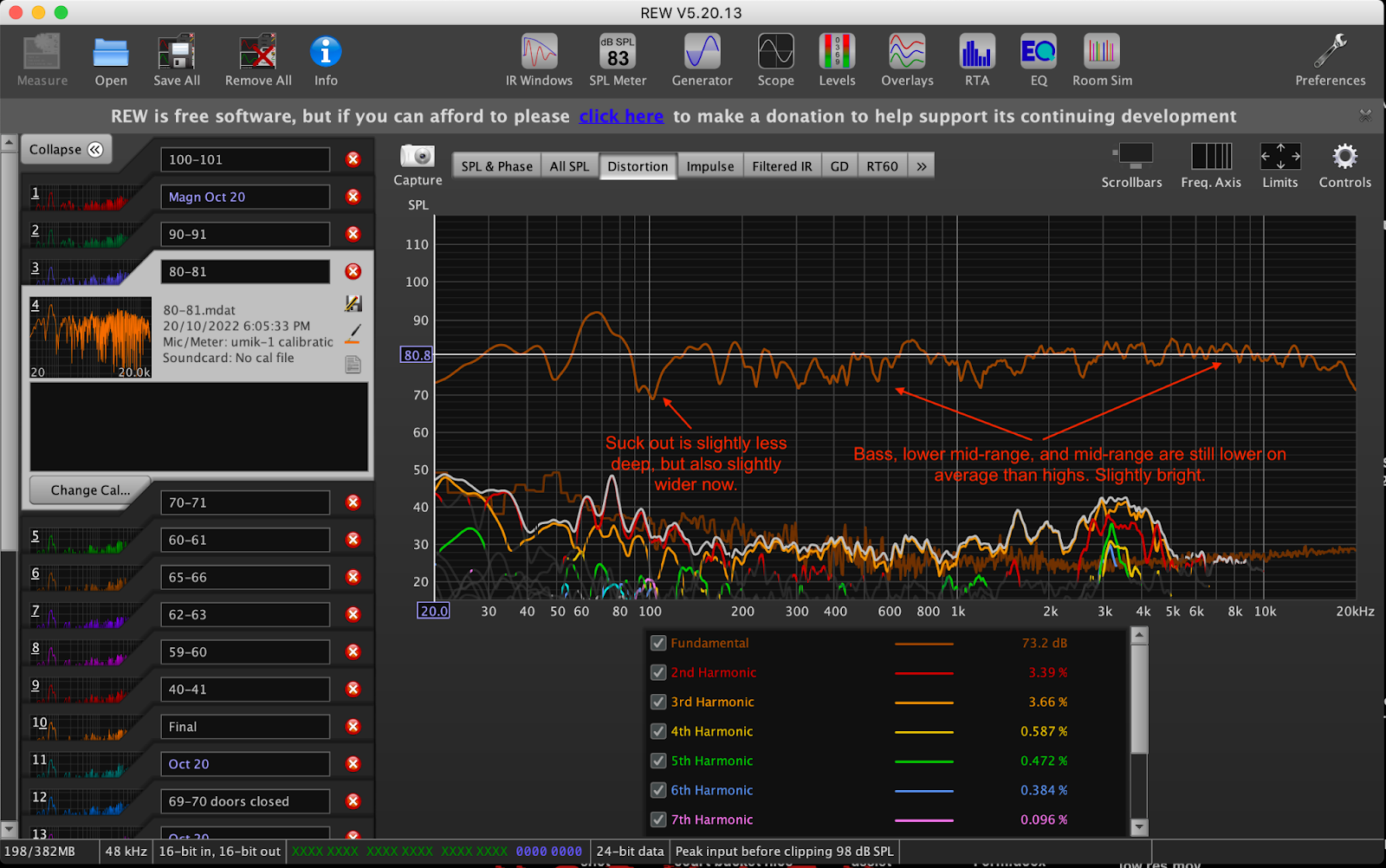The width and height of the screenshot is (1386, 868).
Task: Follow the 'click here' donation link
Action: click(x=621, y=116)
